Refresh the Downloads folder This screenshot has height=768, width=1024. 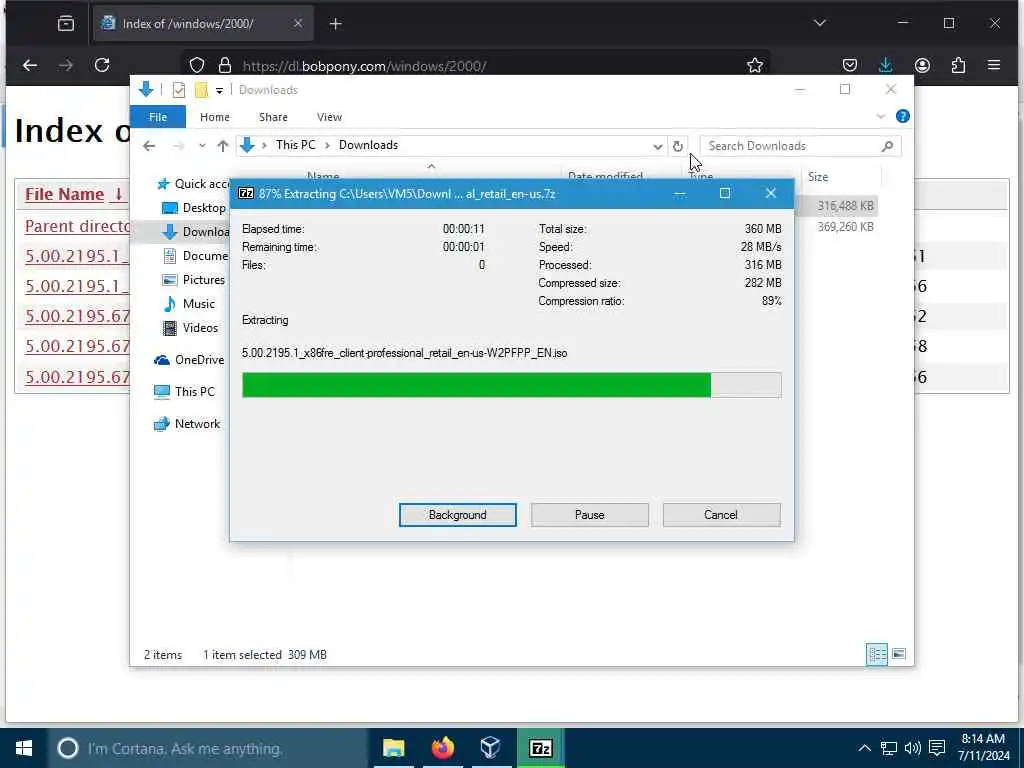coord(678,146)
